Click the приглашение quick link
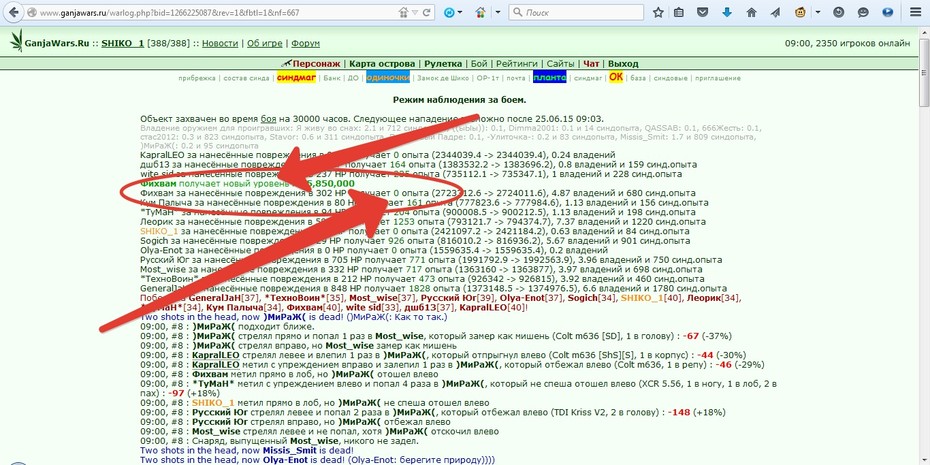 pyautogui.click(x=718, y=78)
